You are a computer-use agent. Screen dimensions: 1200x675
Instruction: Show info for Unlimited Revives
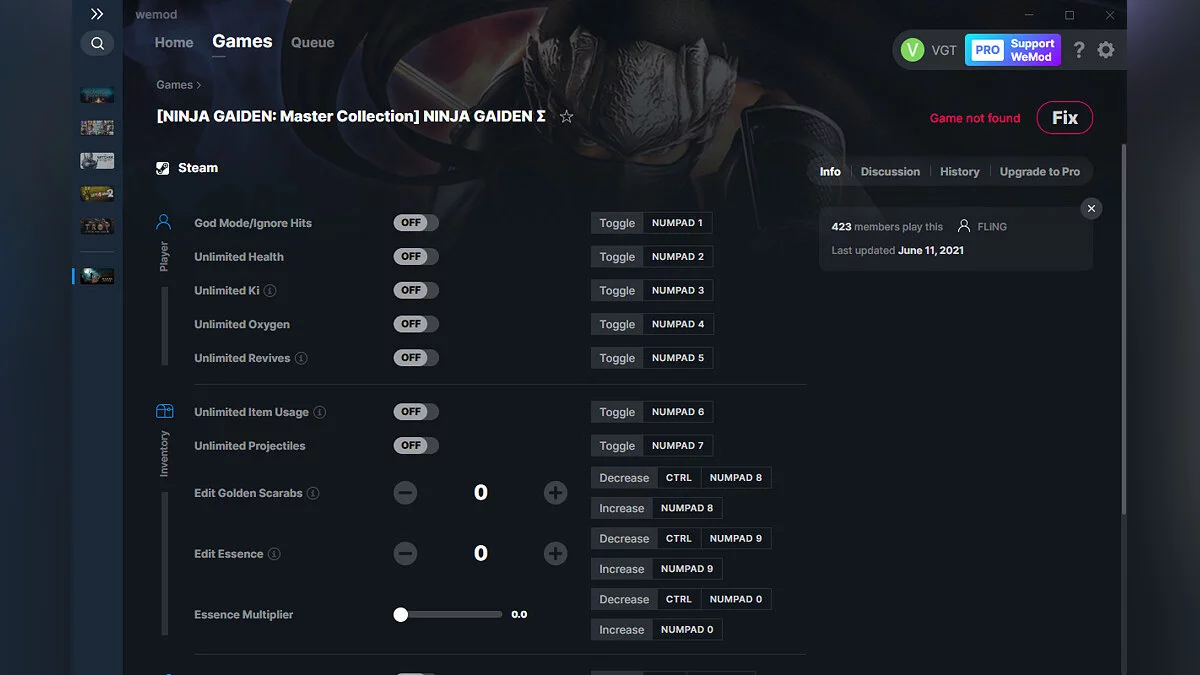click(301, 358)
